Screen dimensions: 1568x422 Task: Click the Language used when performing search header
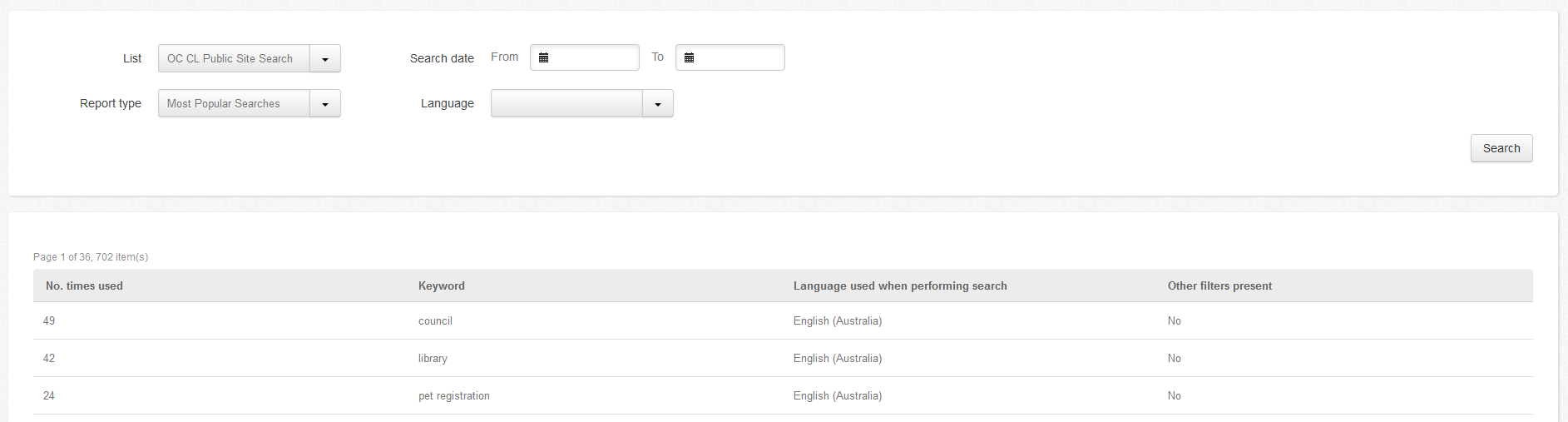[900, 285]
